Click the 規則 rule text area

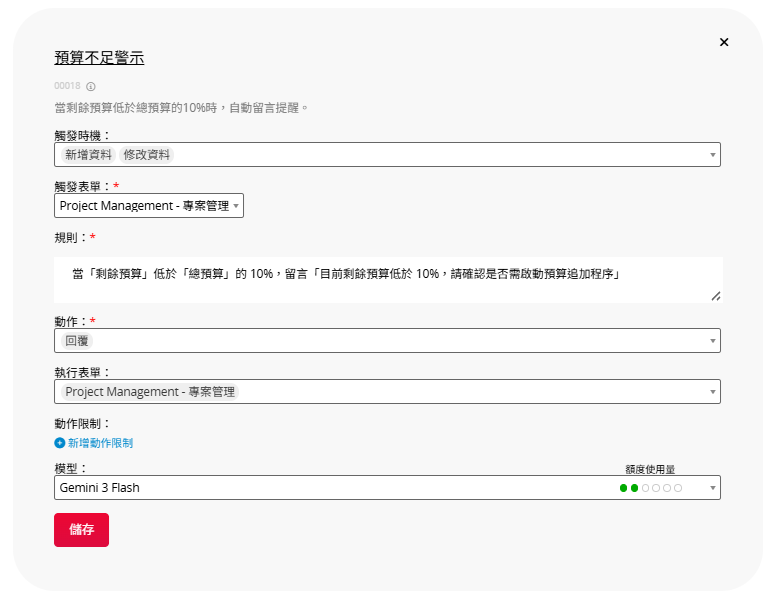(388, 280)
